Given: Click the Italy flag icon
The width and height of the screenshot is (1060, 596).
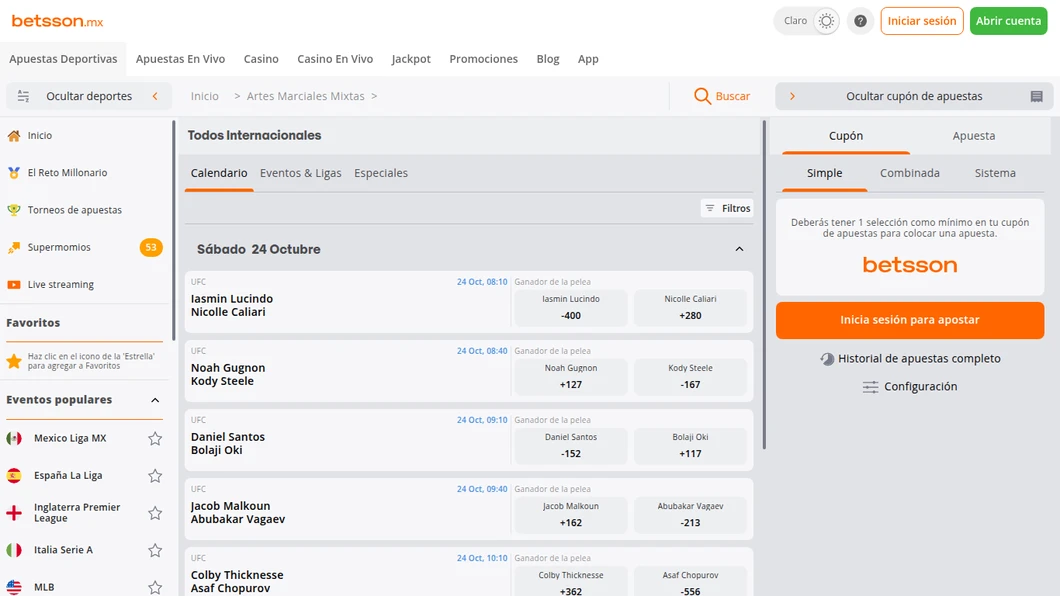Looking at the screenshot, I should (14, 550).
